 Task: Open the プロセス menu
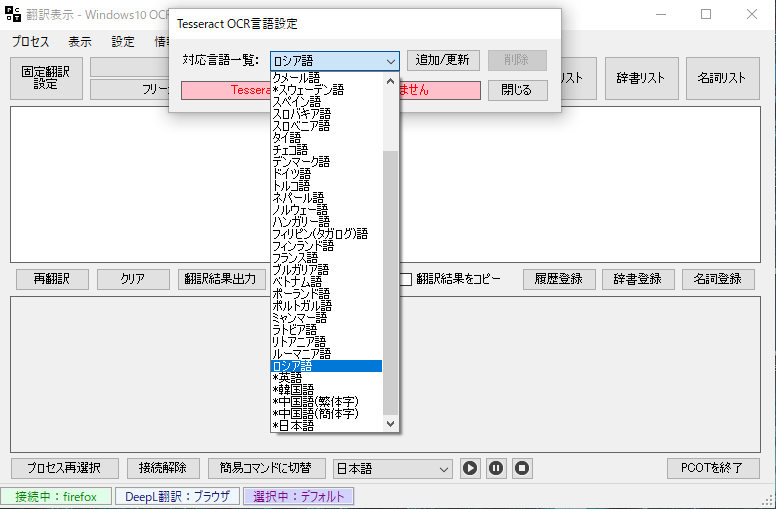tap(31, 42)
